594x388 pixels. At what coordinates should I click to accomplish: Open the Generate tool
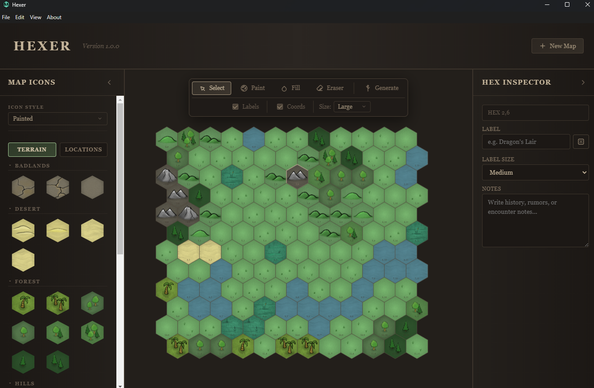(382, 88)
